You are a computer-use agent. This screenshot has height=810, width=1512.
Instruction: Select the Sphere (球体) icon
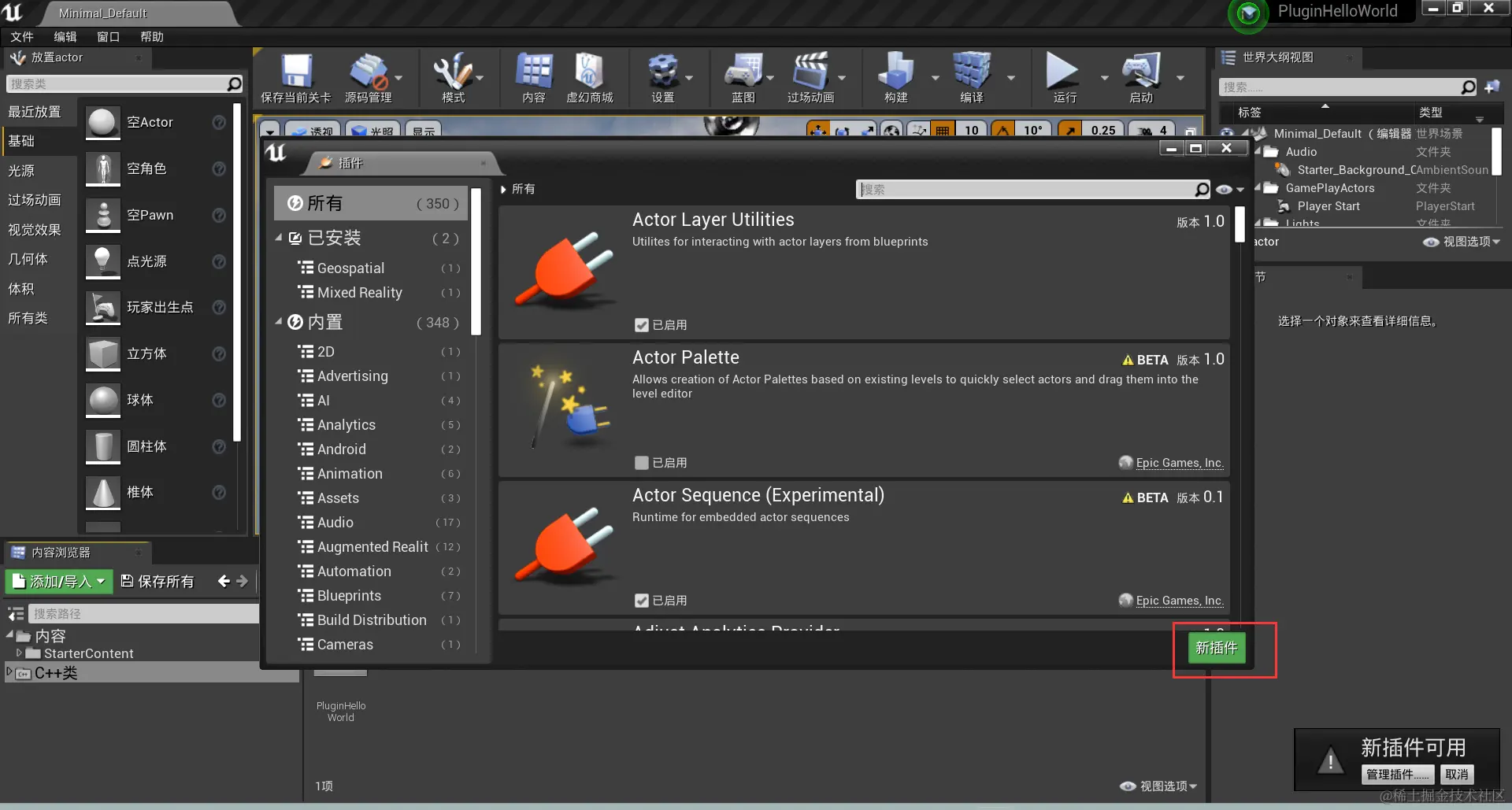tap(103, 401)
